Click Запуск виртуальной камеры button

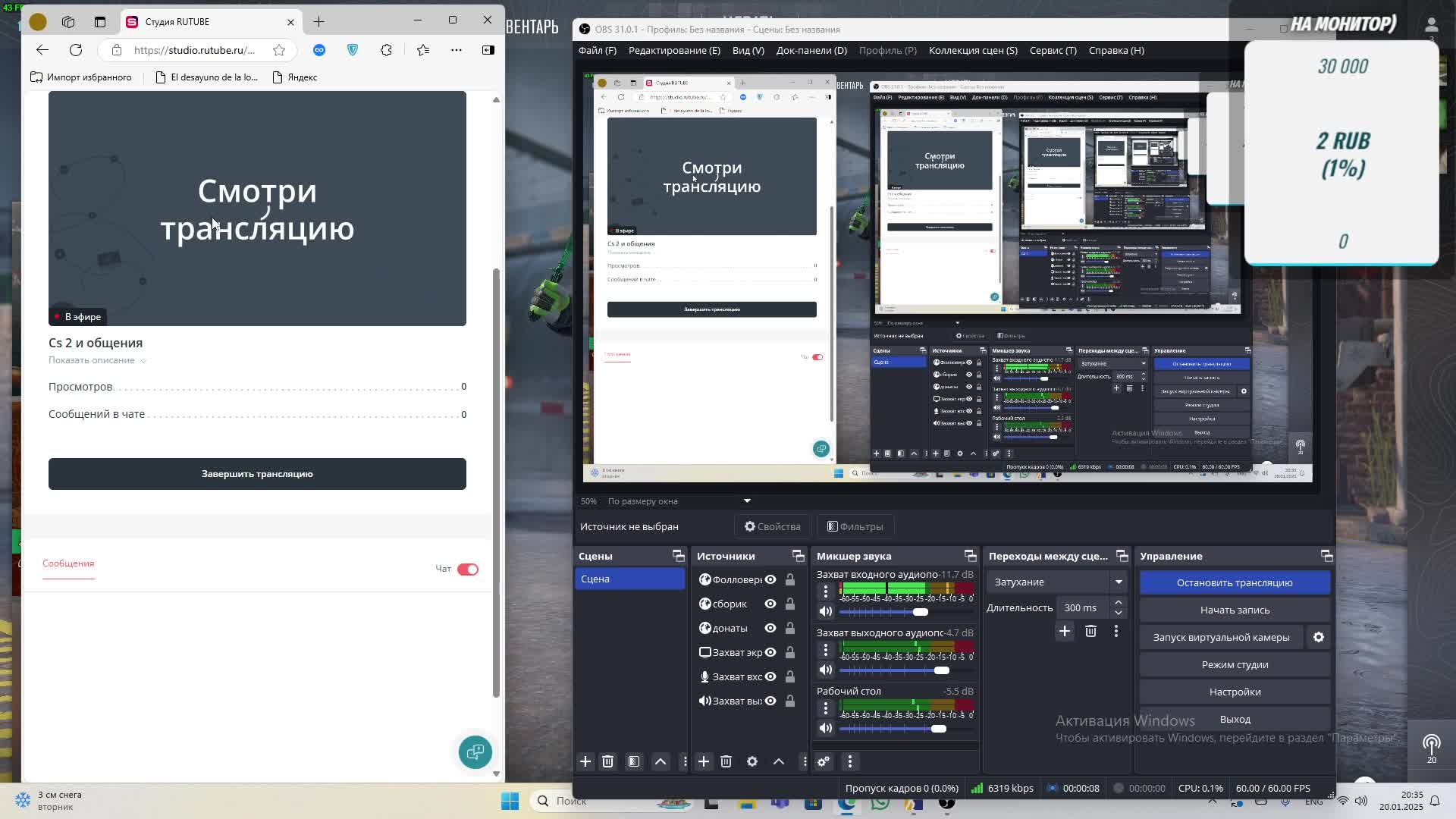[x=1221, y=638]
